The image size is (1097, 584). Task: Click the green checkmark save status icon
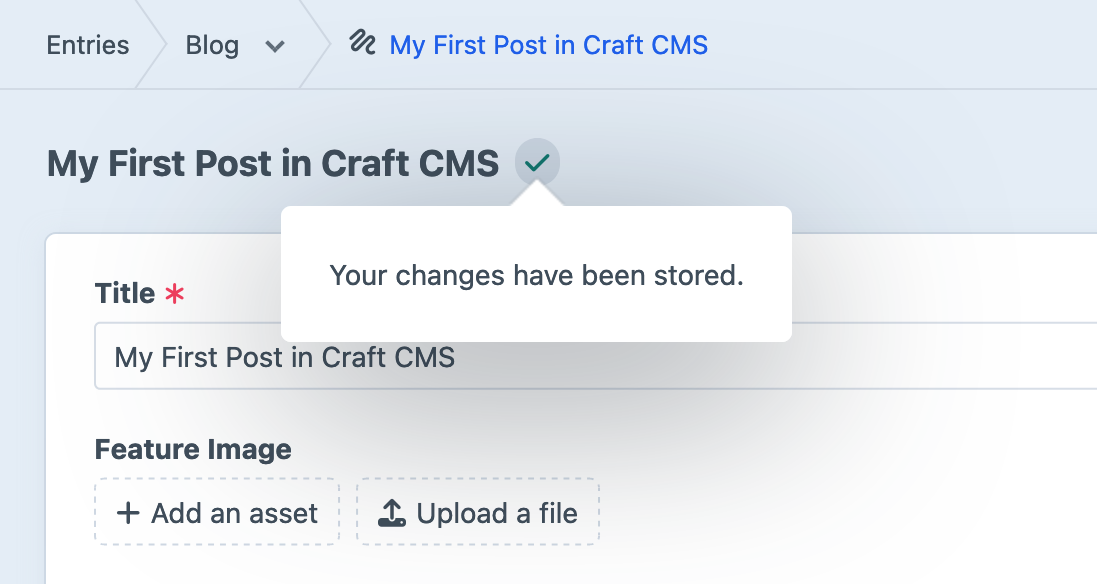pyautogui.click(x=538, y=162)
